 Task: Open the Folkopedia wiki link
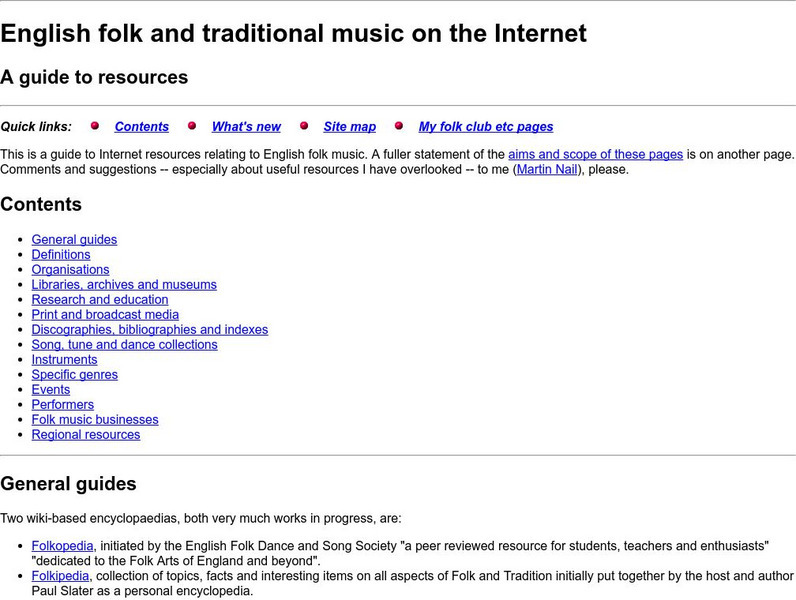pos(62,546)
